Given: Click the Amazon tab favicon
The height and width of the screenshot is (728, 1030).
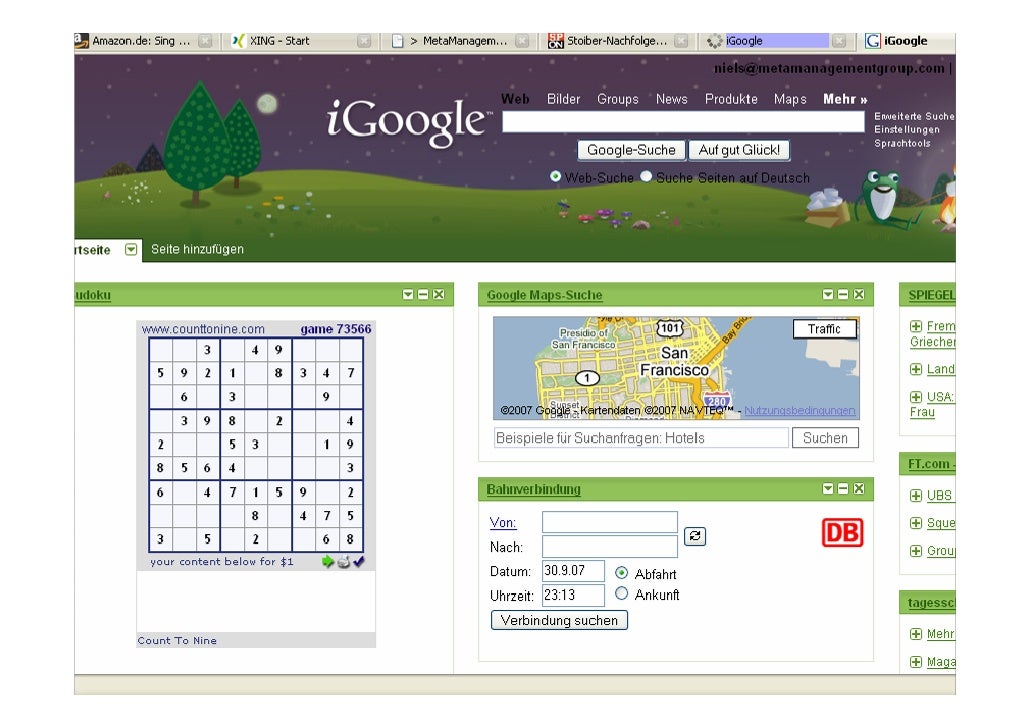Looking at the screenshot, I should pyautogui.click(x=81, y=41).
